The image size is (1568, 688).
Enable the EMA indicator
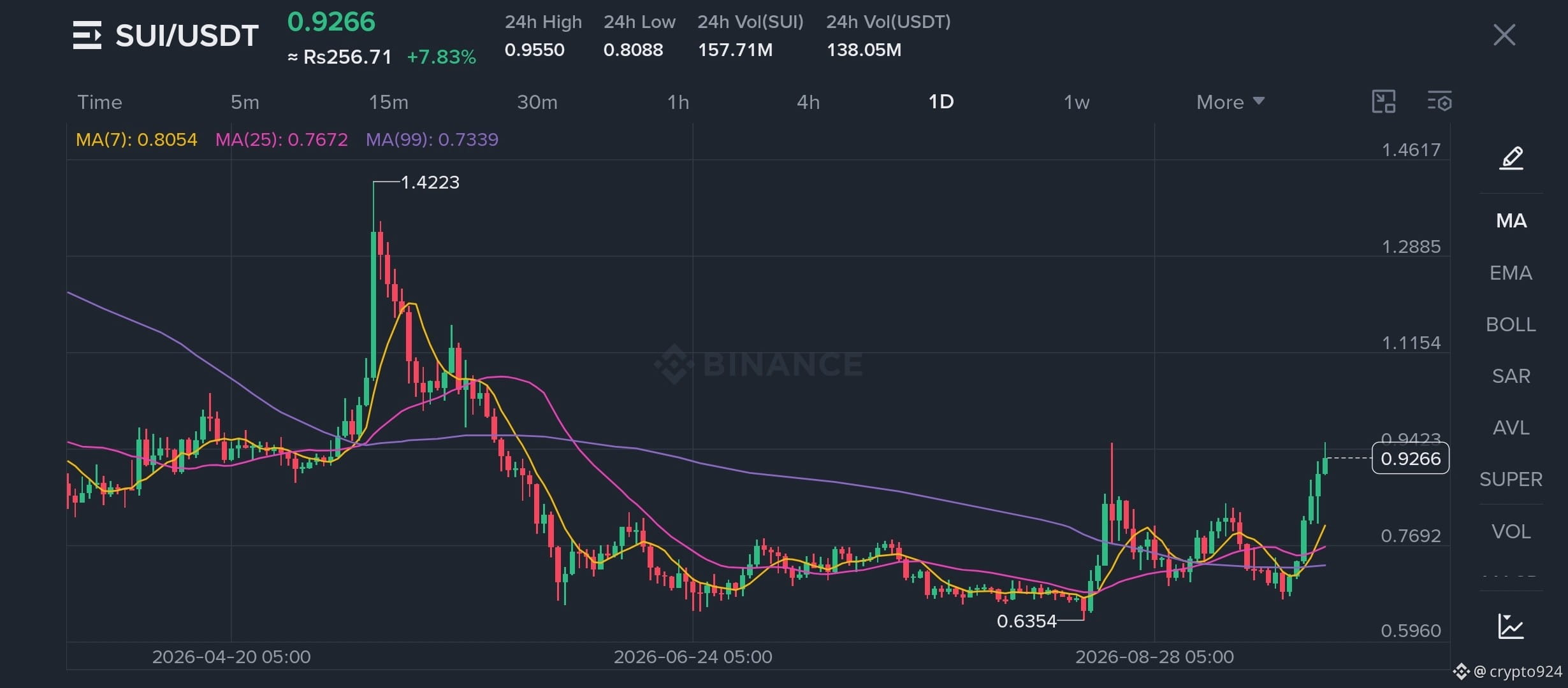1511,273
